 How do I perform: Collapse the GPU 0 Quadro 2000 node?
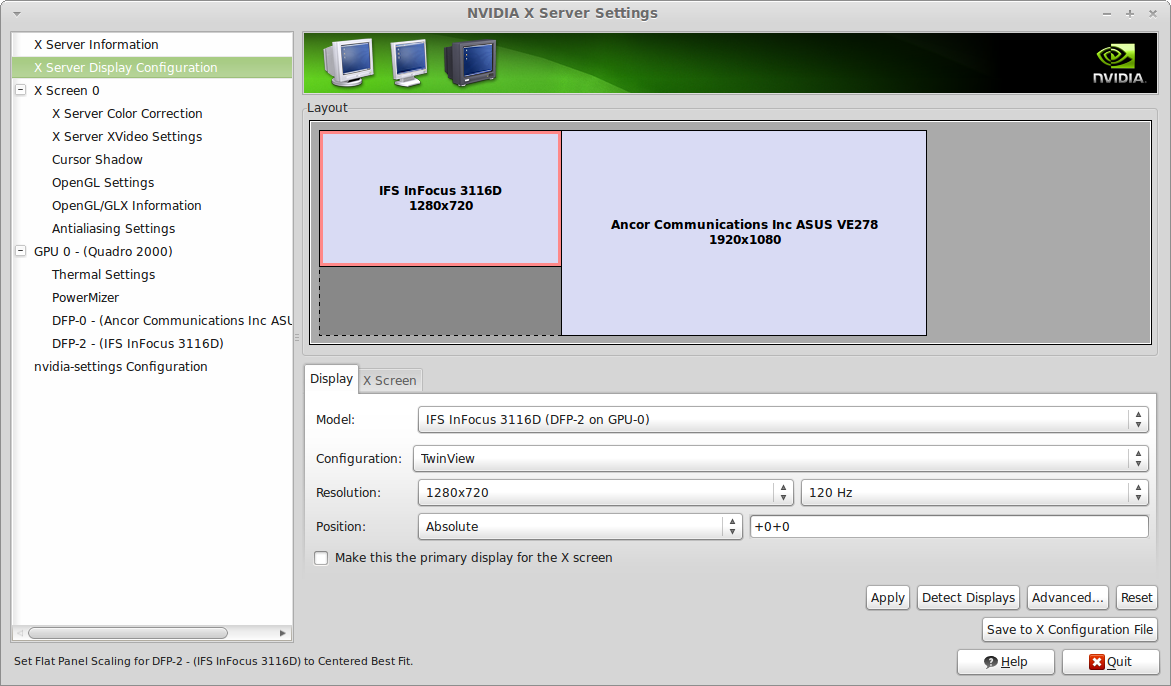click(21, 251)
